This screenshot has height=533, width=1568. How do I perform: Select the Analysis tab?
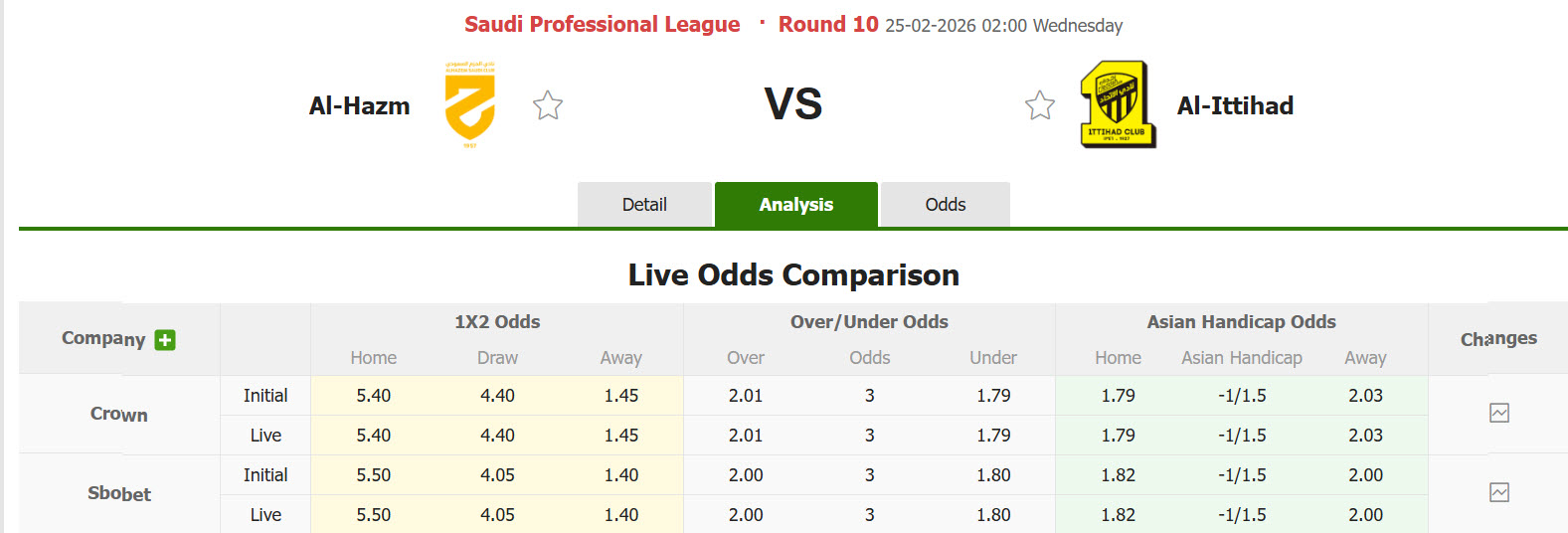pos(795,205)
